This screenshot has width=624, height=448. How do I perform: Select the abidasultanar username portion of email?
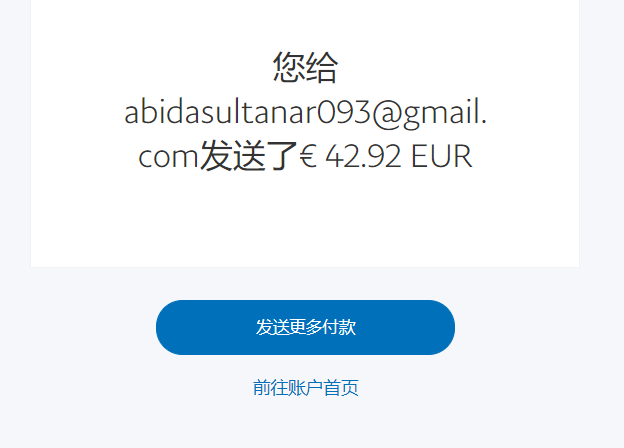pyautogui.click(x=220, y=112)
